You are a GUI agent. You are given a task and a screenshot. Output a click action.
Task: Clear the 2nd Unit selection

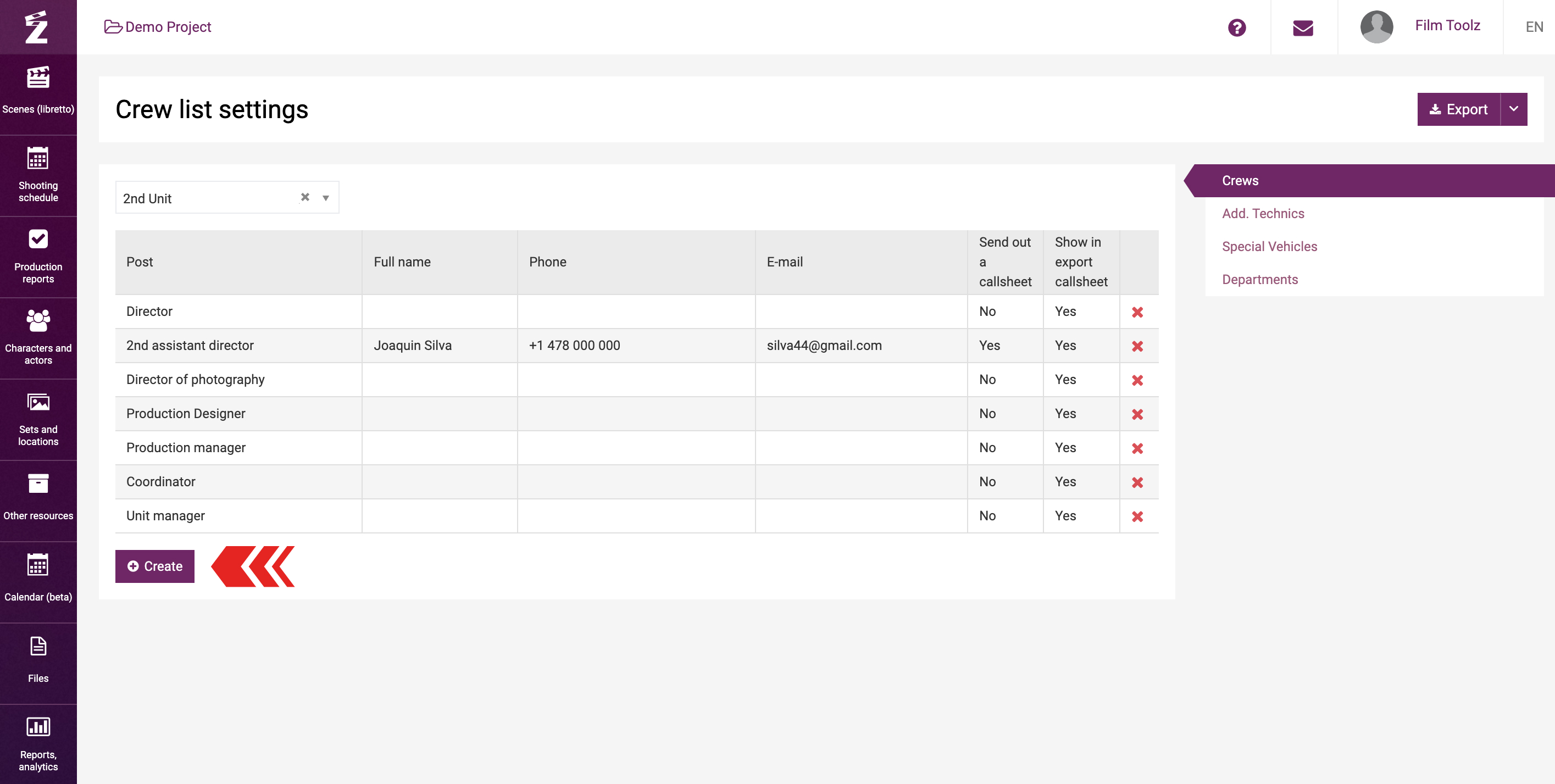click(305, 197)
